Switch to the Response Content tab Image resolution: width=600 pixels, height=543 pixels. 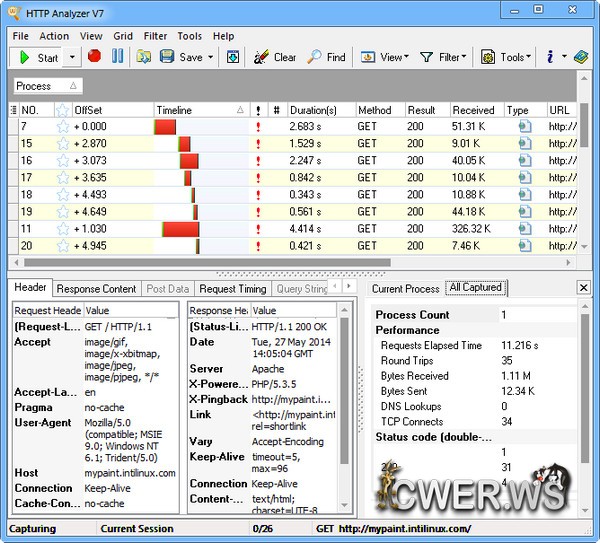(96, 289)
